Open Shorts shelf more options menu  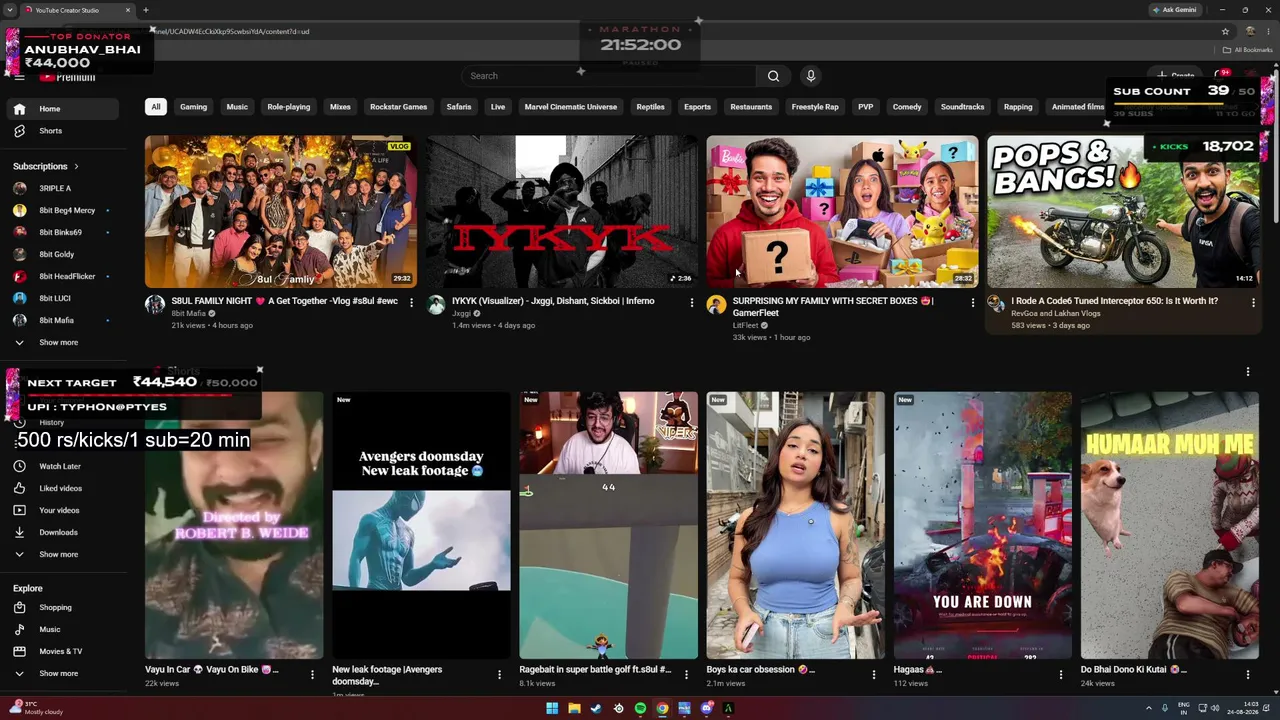[x=1248, y=372]
